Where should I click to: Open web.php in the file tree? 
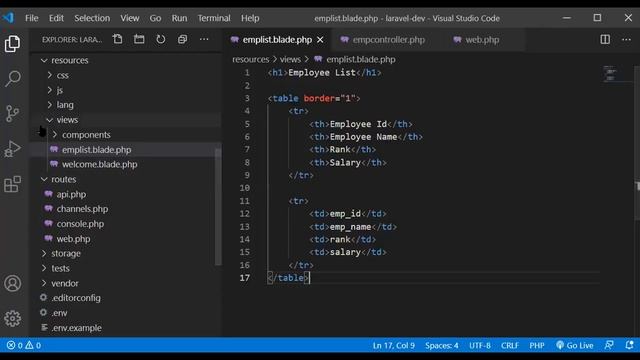pos(73,239)
